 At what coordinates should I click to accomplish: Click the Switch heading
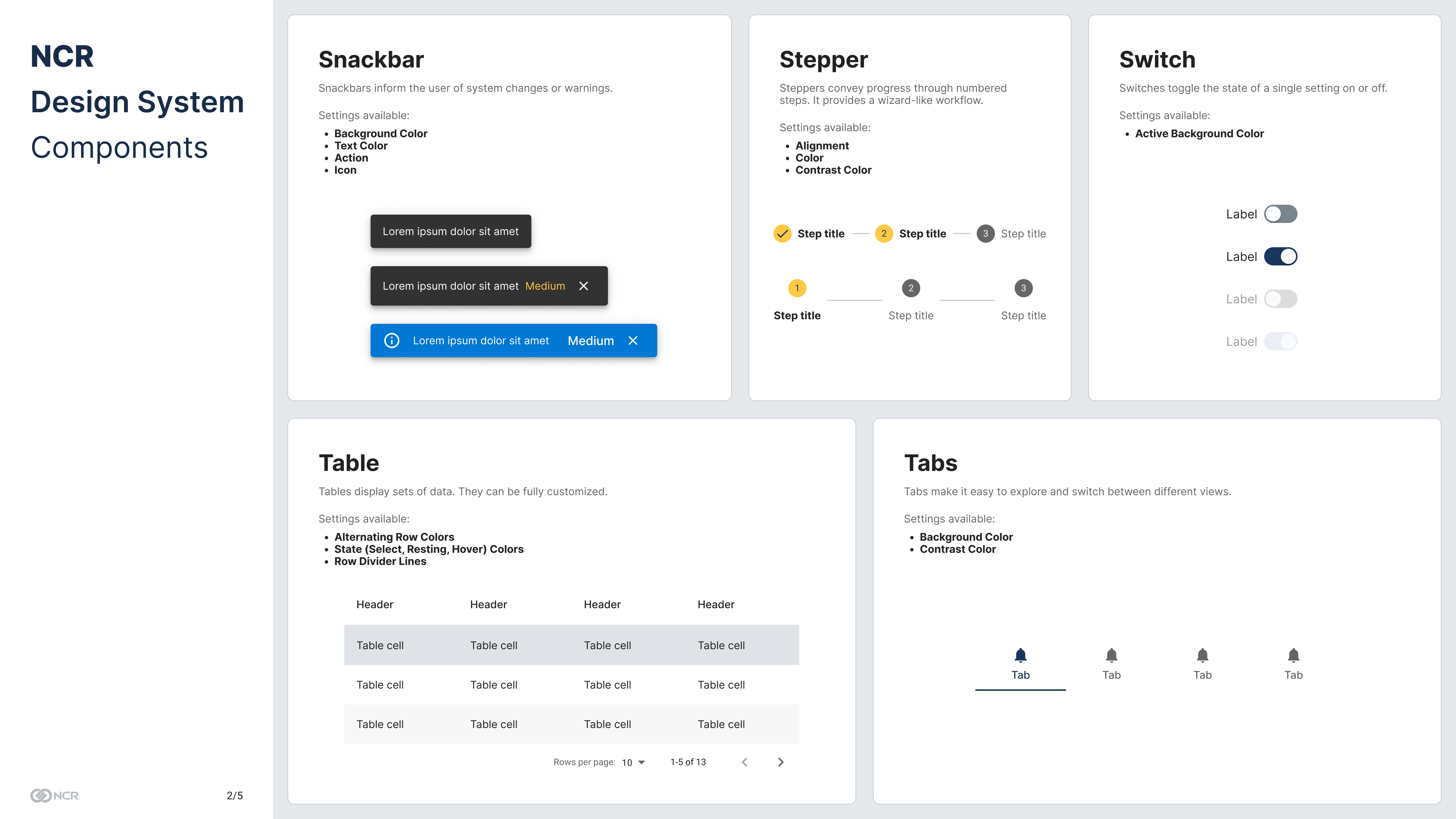tap(1157, 59)
